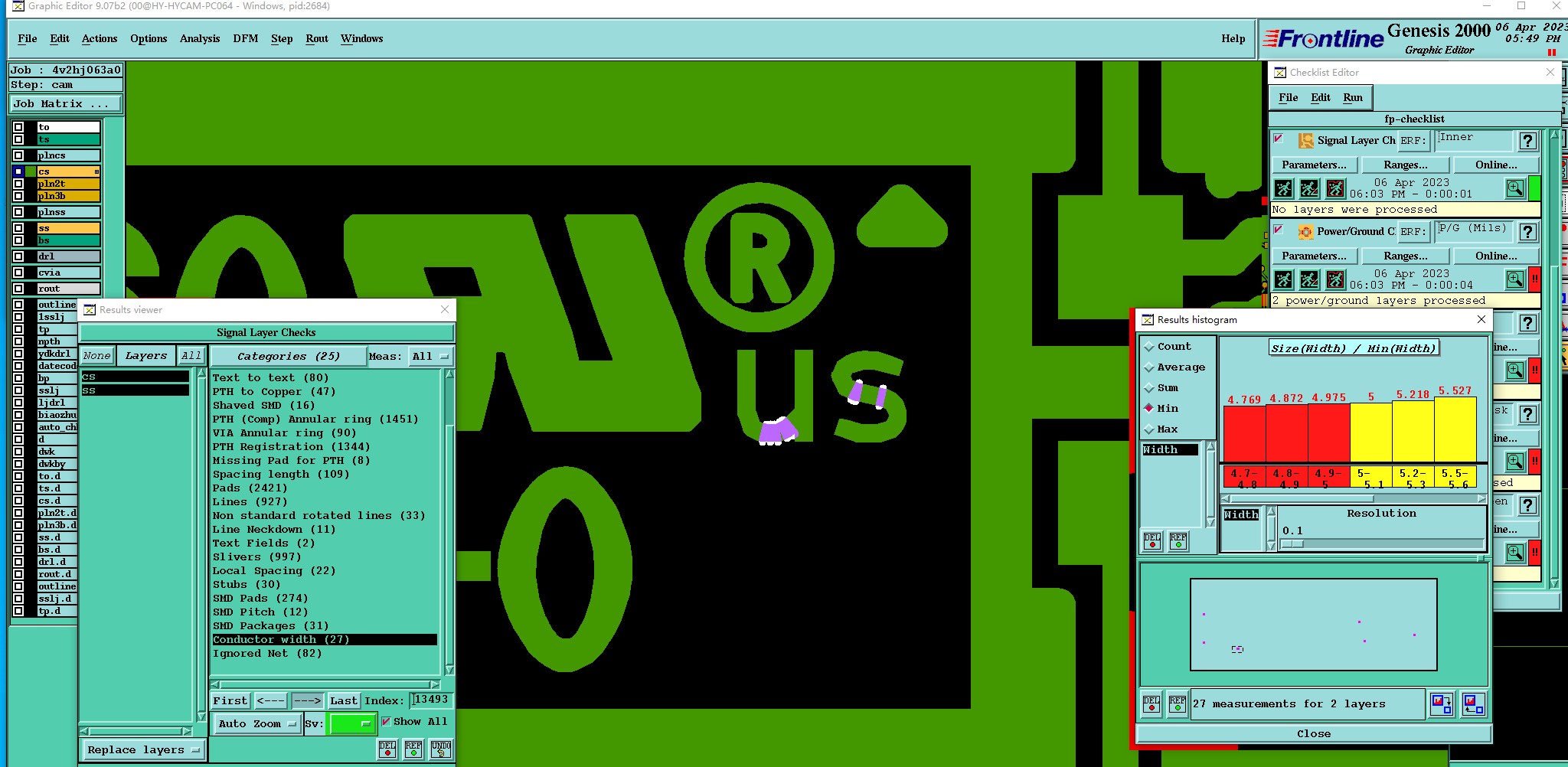Image resolution: width=1568 pixels, height=767 pixels.
Task: Open Actions menu
Action: pyautogui.click(x=100, y=39)
